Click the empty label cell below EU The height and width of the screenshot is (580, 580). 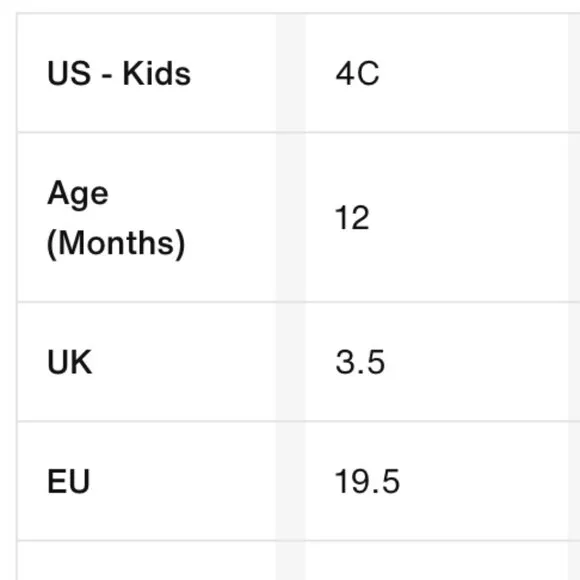[147, 561]
